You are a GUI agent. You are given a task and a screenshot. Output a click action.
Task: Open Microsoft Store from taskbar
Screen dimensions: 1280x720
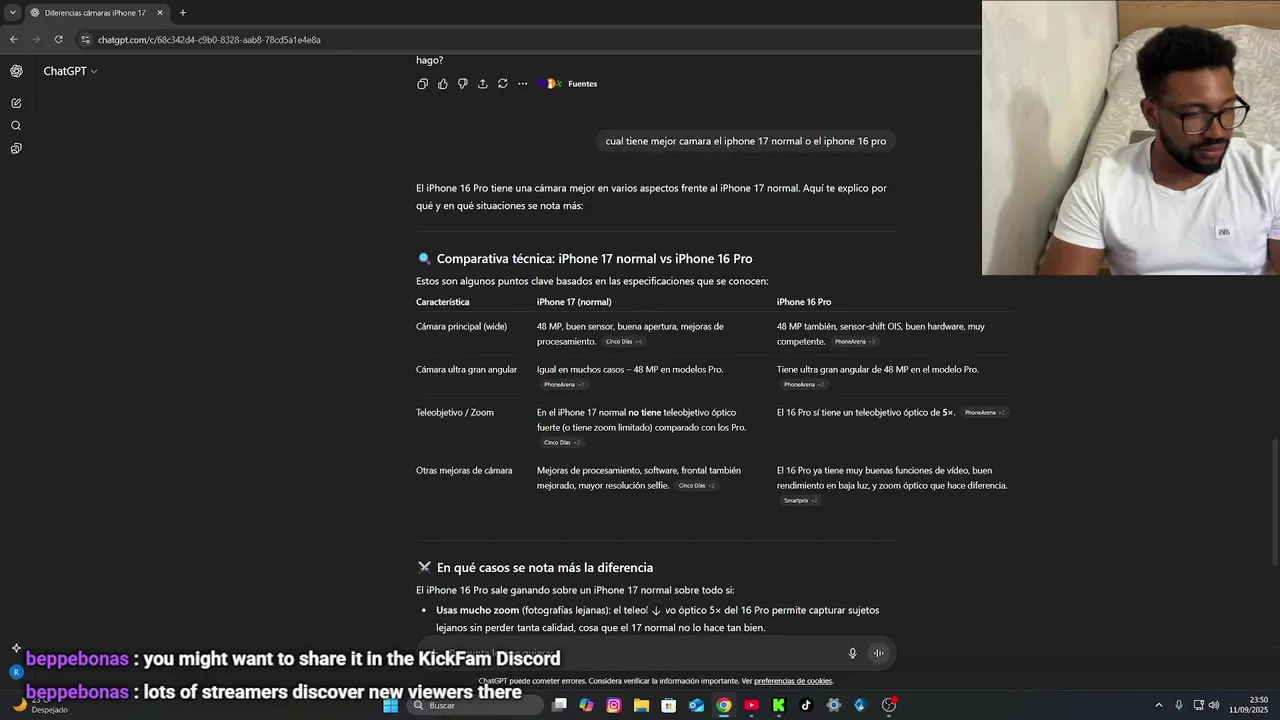(x=669, y=705)
